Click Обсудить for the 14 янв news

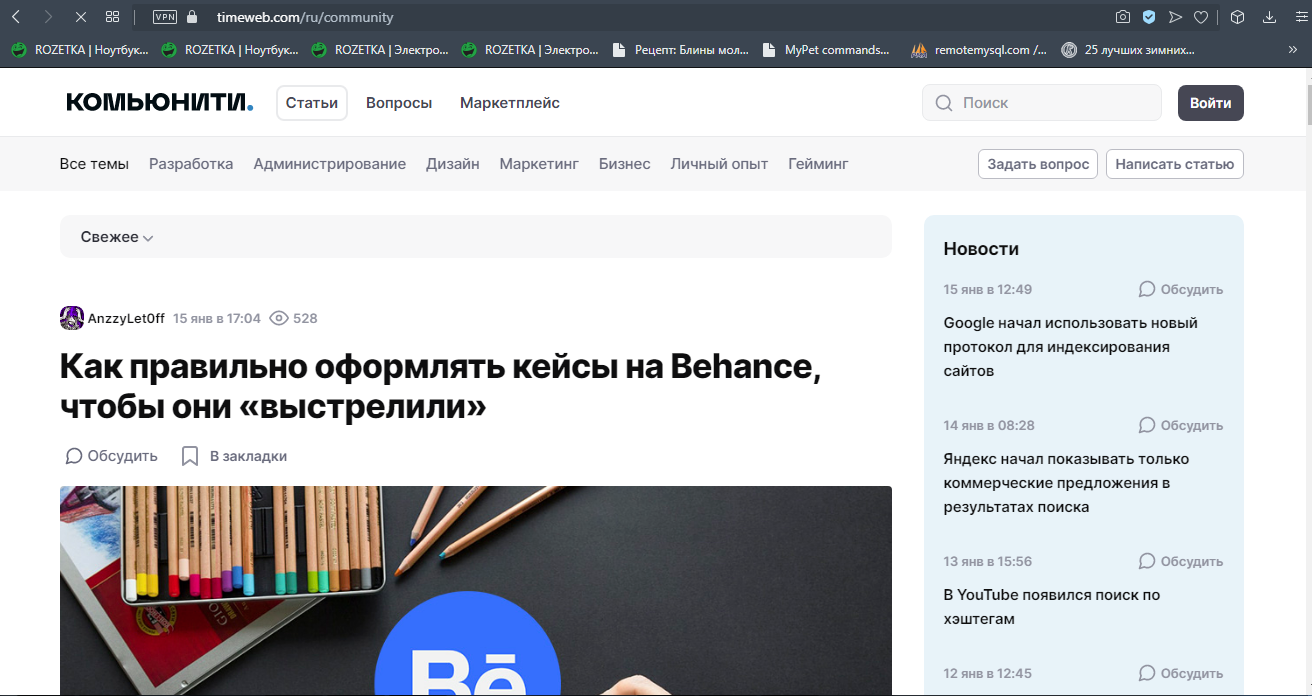click(1181, 425)
